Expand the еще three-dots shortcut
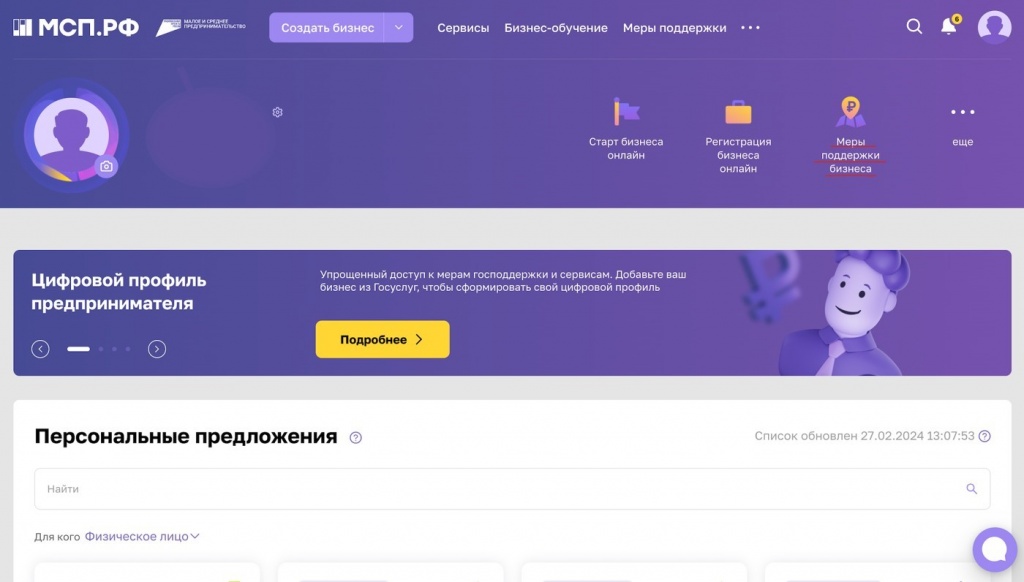The image size is (1024, 582). 963,112
